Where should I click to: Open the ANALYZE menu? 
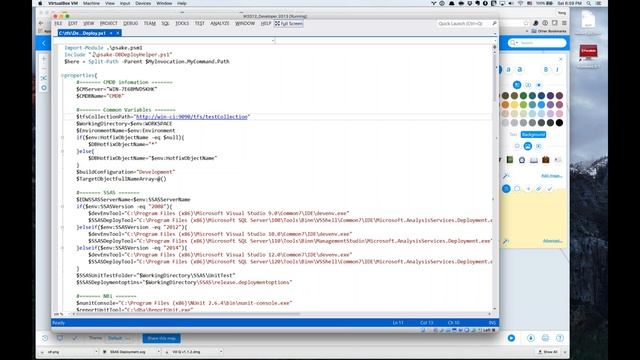220,24
